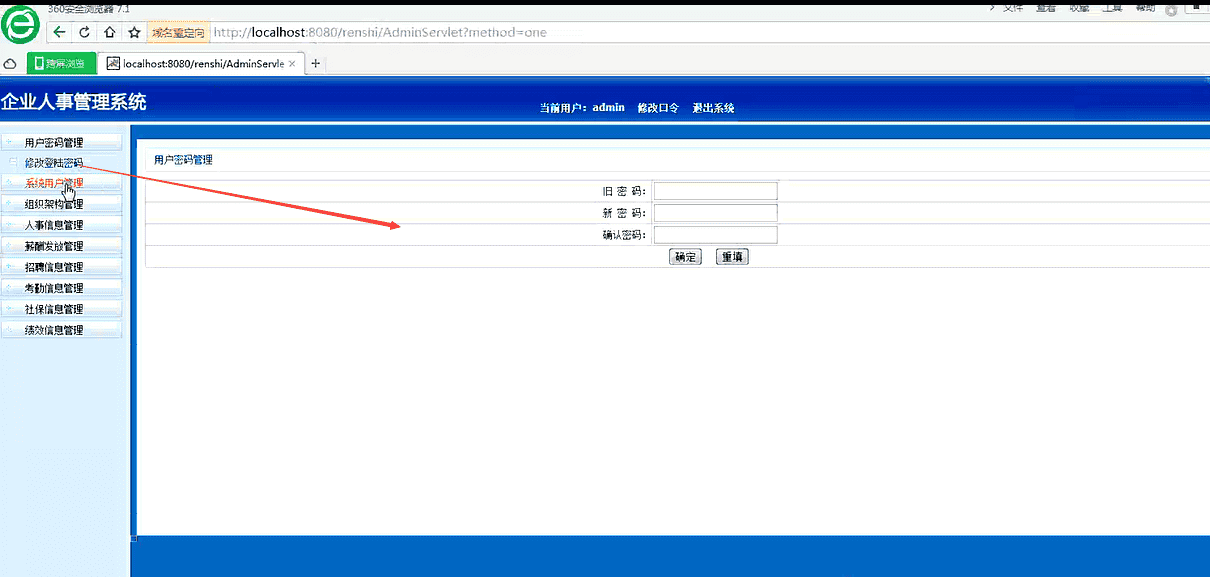Click the document icon beside 修改登陆密码
The height and width of the screenshot is (577, 1210).
(13, 162)
